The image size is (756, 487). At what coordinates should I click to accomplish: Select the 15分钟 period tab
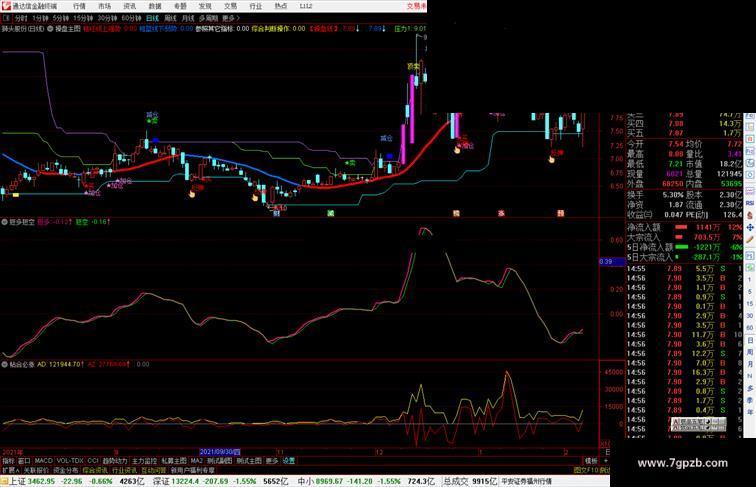pos(83,18)
